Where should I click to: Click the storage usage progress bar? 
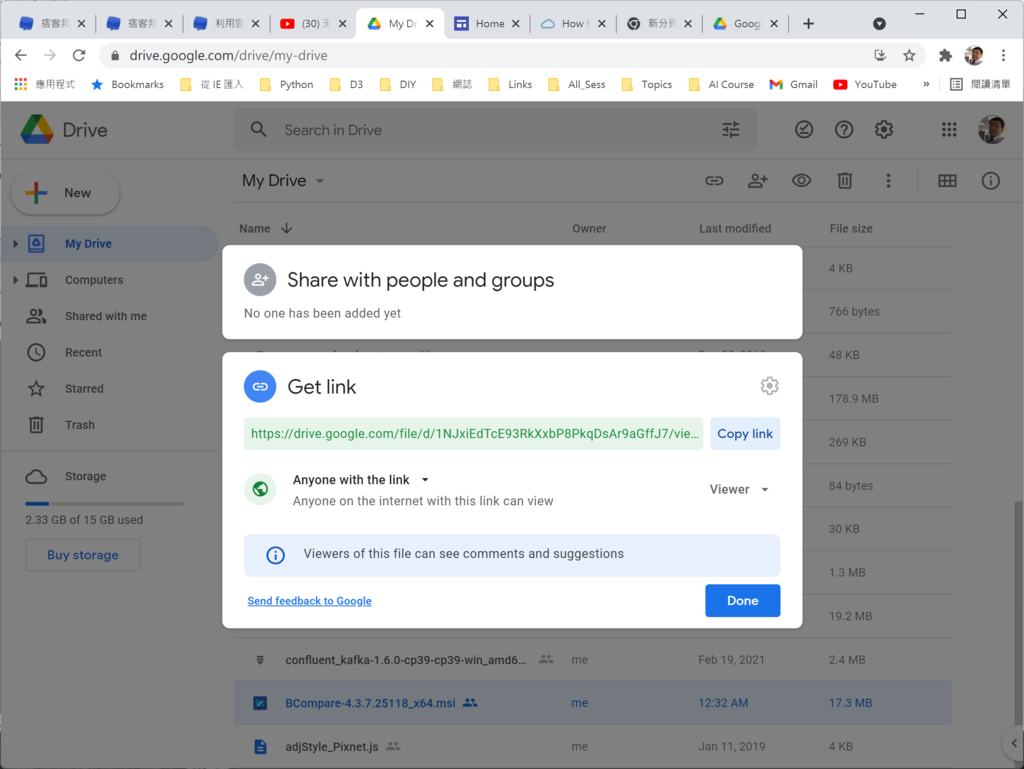(104, 503)
